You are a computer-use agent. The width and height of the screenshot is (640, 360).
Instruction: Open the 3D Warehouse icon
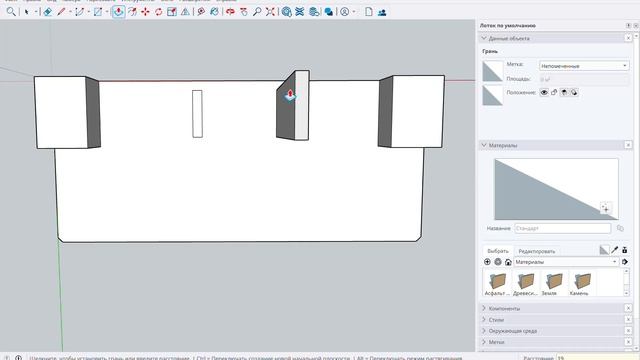point(287,12)
